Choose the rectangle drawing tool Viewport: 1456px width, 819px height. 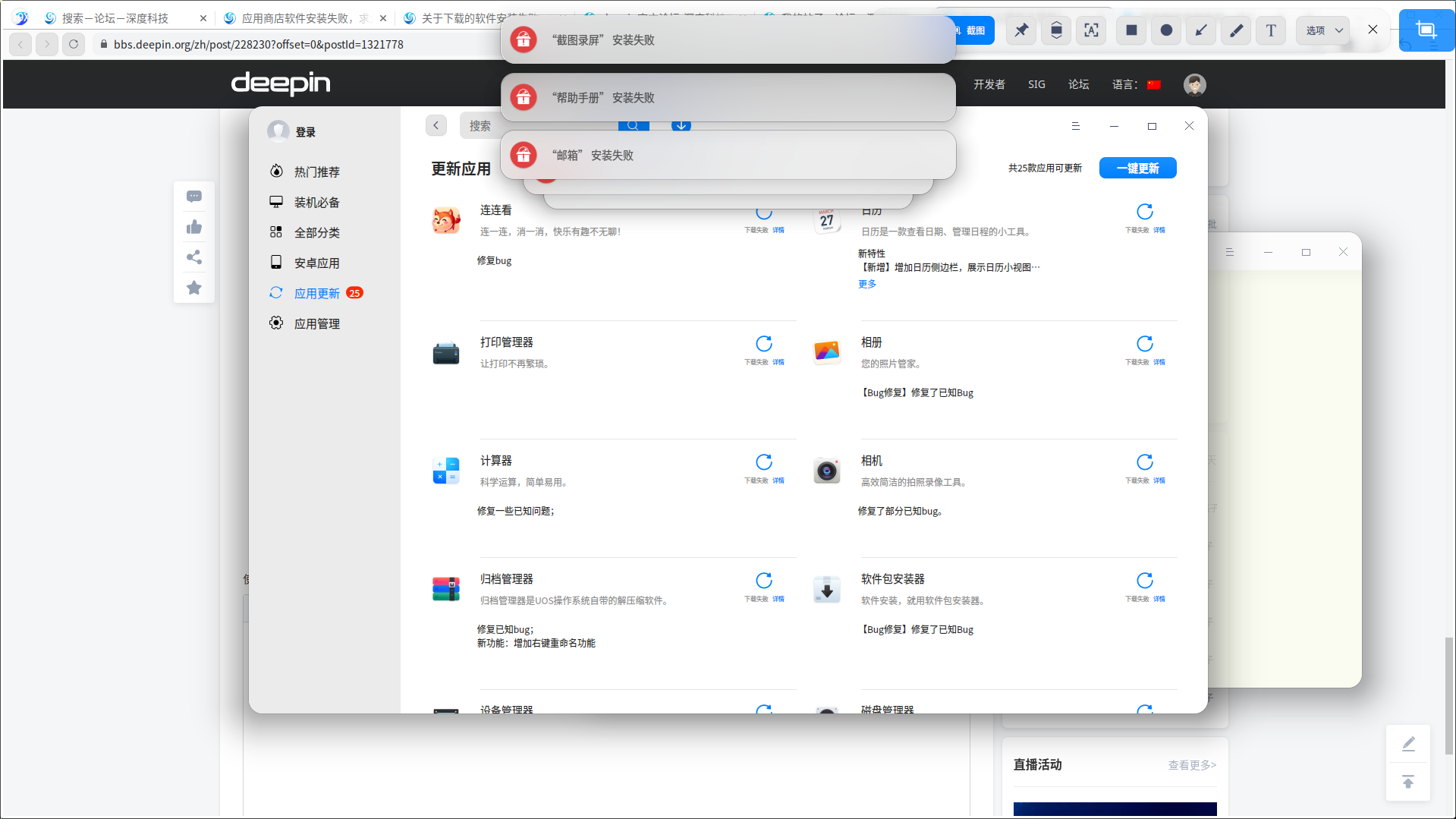1131,30
